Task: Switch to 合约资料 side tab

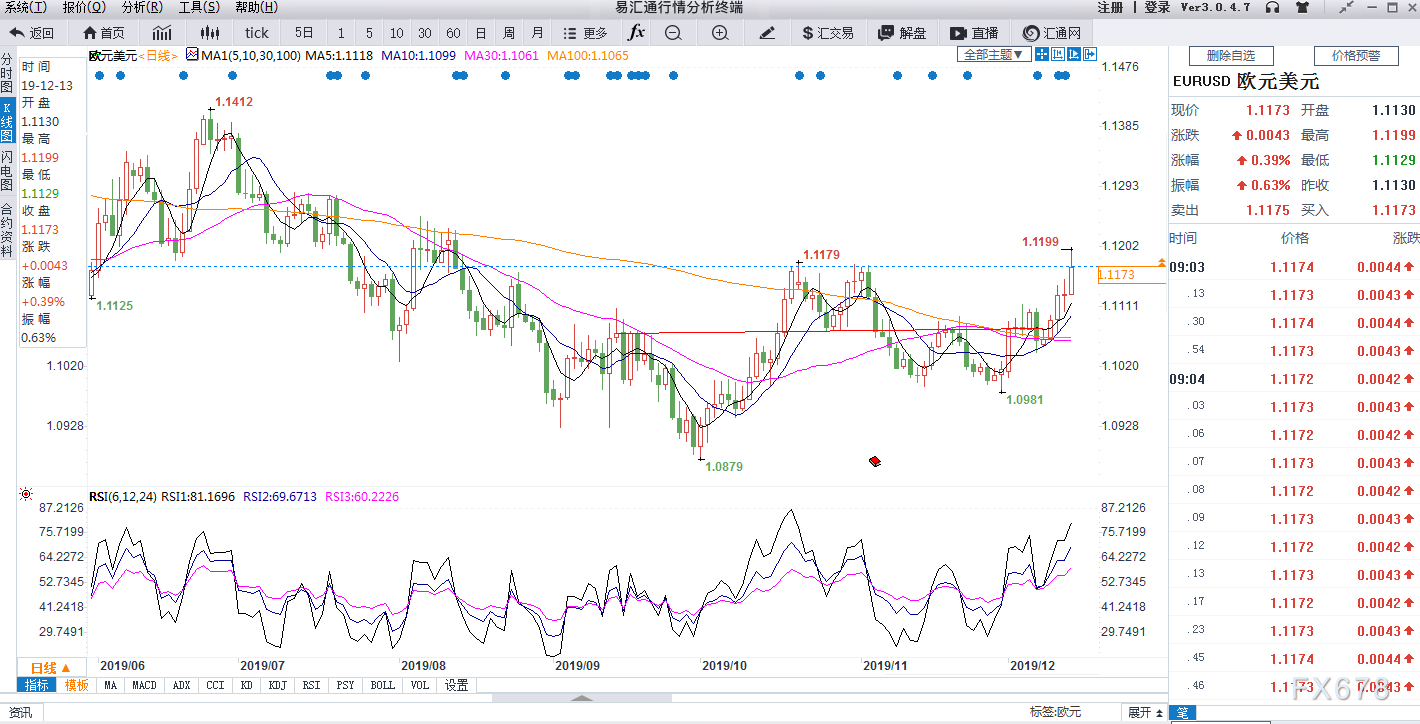Action: [x=7, y=230]
